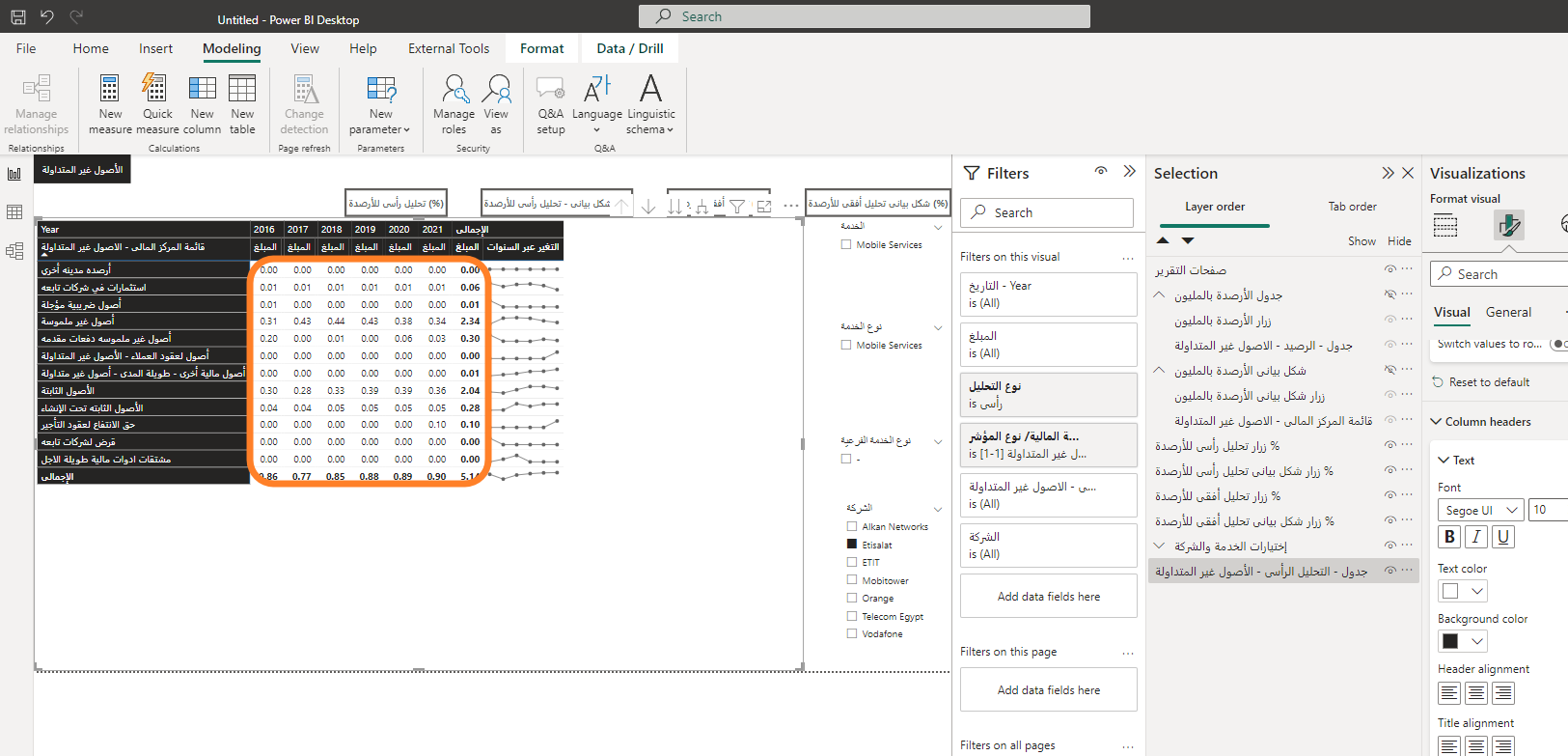The height and width of the screenshot is (756, 1568).
Task: Toggle Filters pane eye icon
Action: 1101,171
